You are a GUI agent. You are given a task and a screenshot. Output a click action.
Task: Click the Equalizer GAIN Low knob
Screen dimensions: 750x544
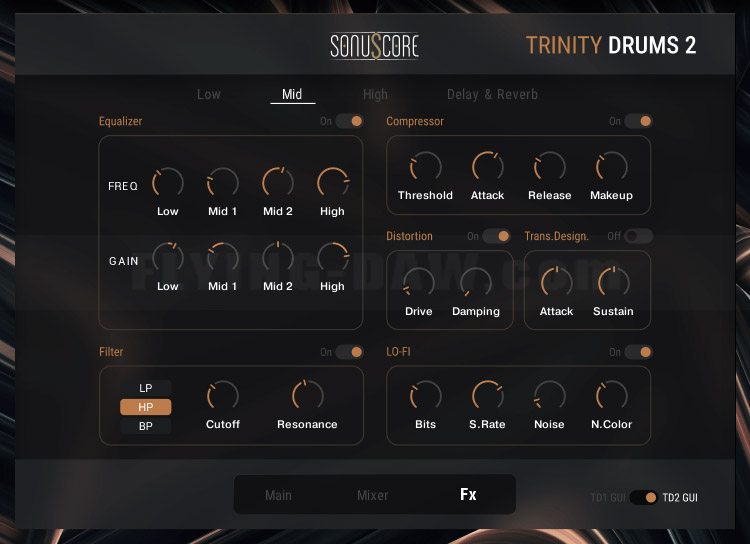[168, 257]
